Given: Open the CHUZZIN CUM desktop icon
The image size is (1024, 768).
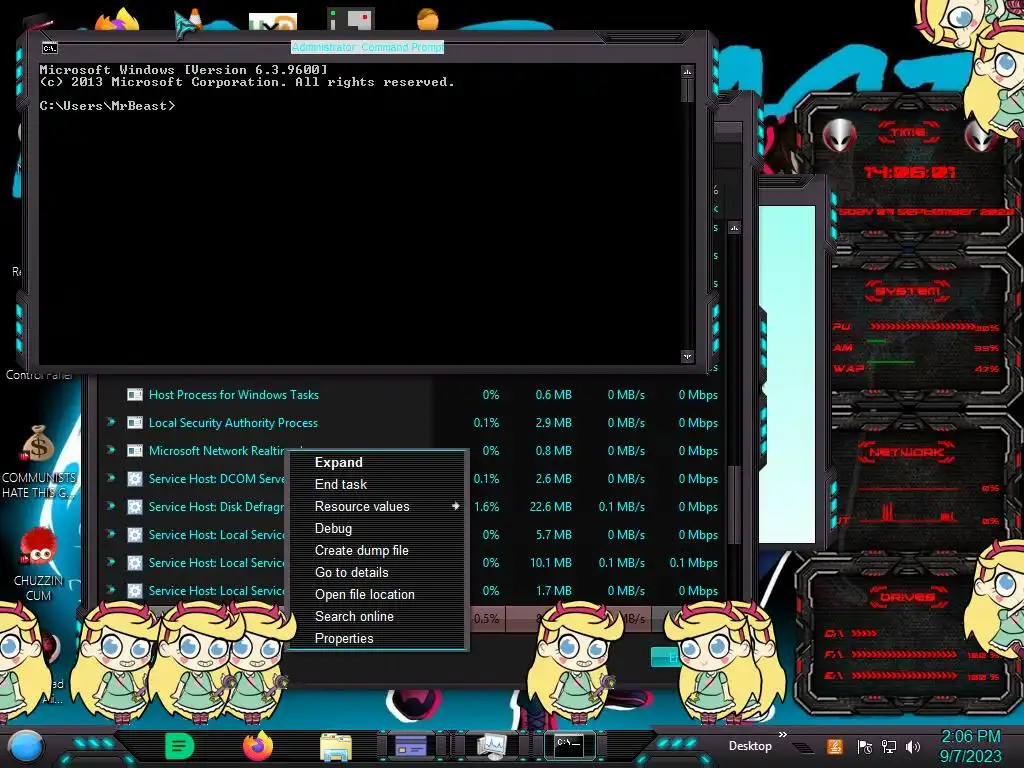Looking at the screenshot, I should 38,547.
